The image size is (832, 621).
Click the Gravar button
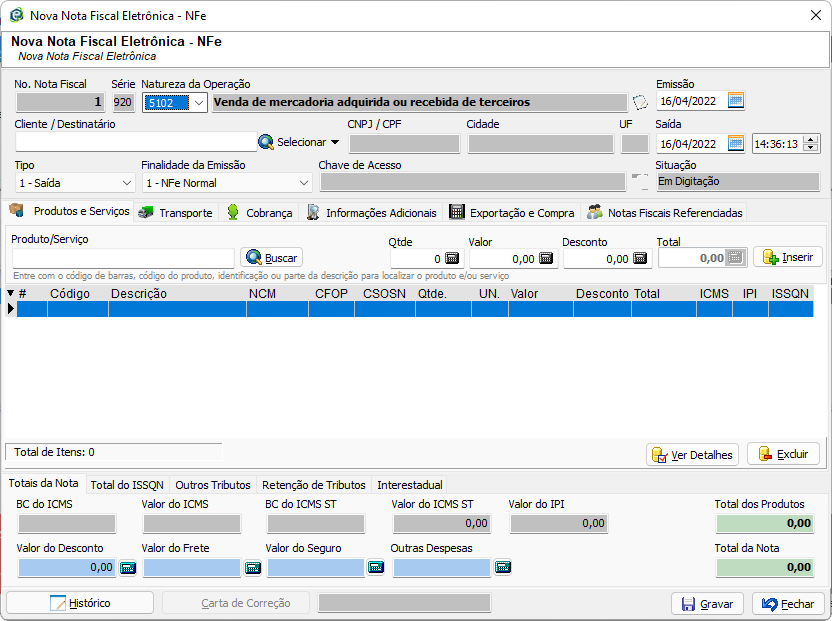[707, 604]
